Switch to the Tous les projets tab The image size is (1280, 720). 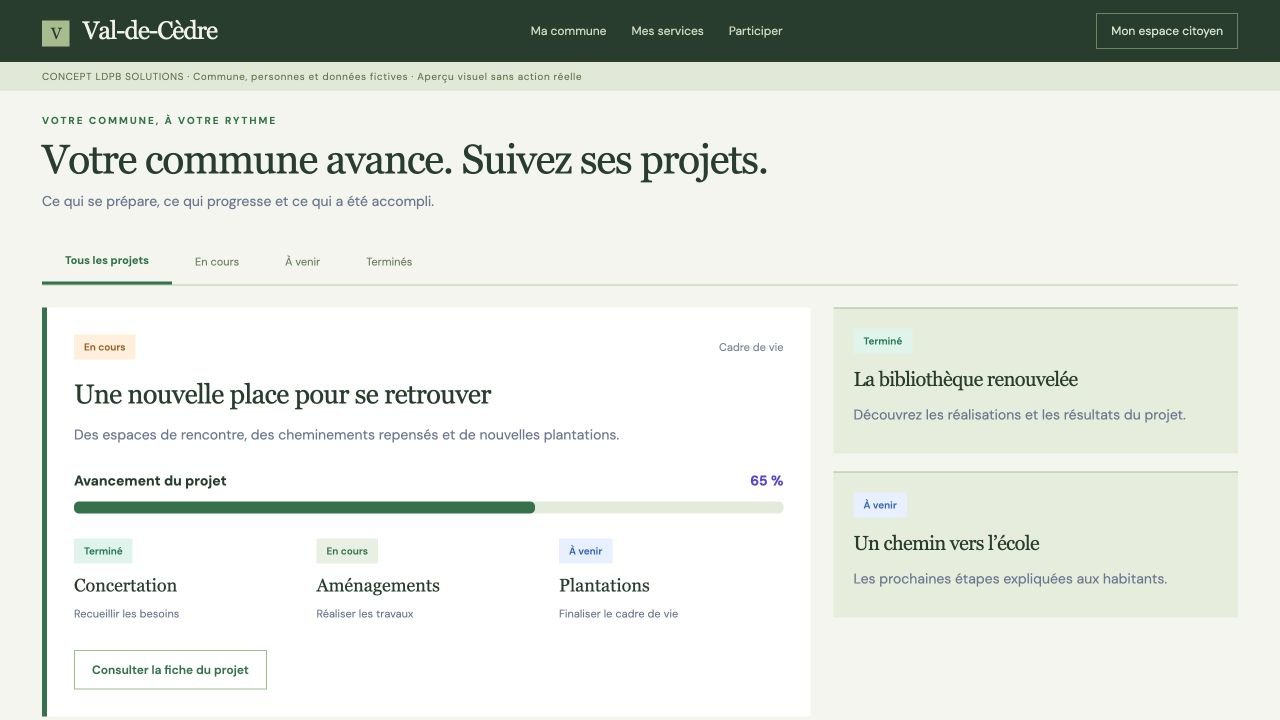pos(107,261)
